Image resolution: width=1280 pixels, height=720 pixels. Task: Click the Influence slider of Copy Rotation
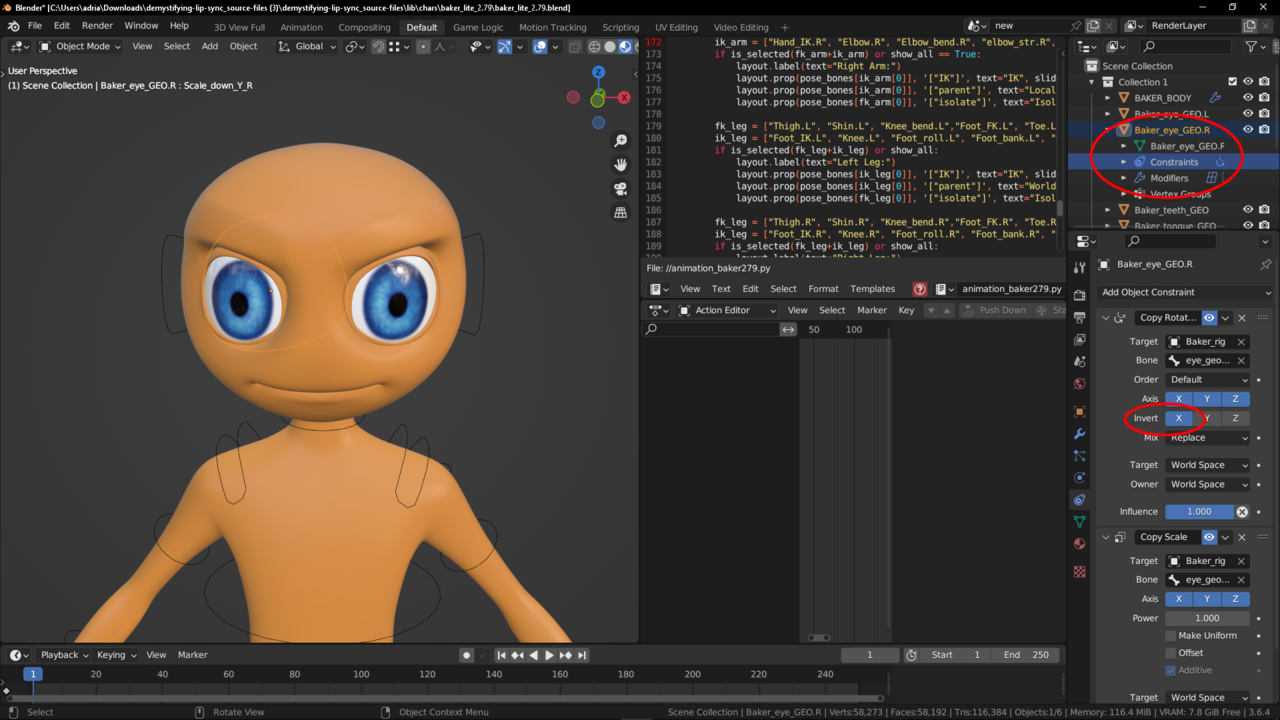coord(1198,511)
